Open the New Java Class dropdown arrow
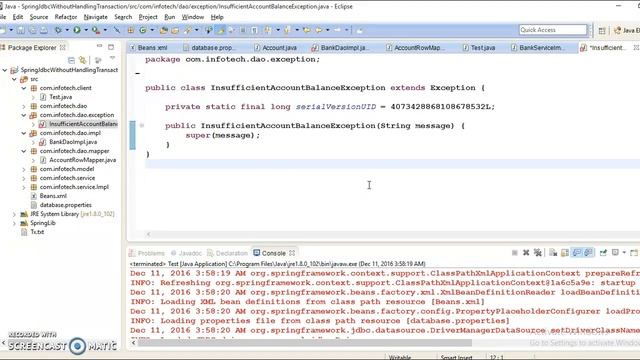 (x=152, y=30)
